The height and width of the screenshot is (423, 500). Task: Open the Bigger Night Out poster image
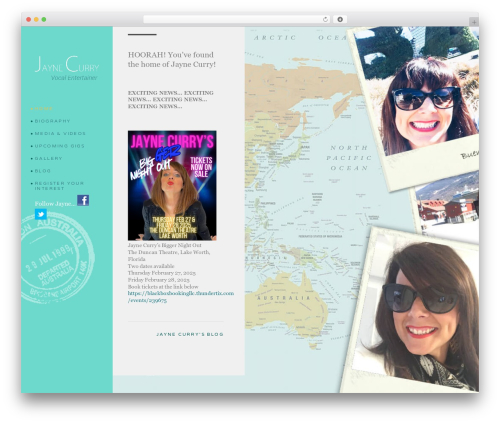[x=172, y=185]
